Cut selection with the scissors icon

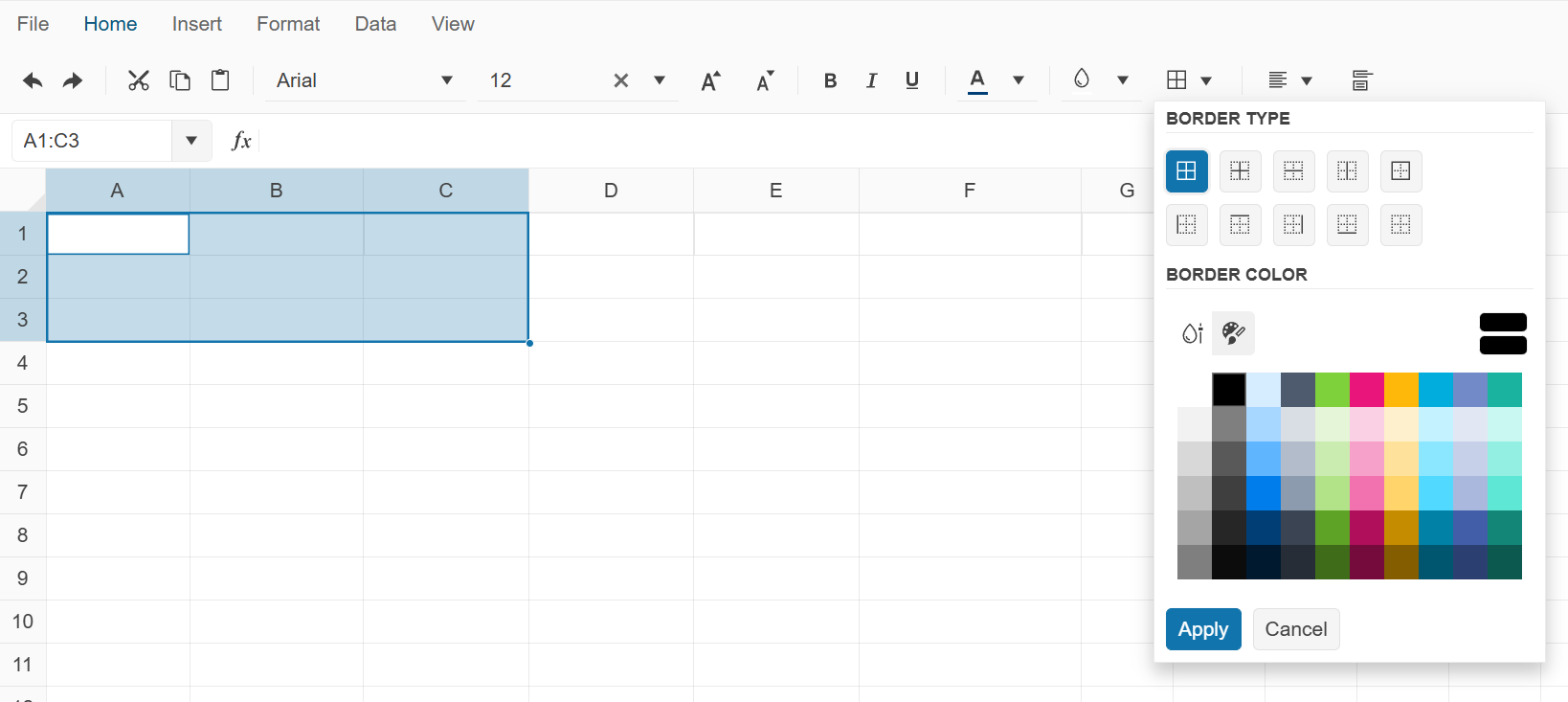pos(139,80)
